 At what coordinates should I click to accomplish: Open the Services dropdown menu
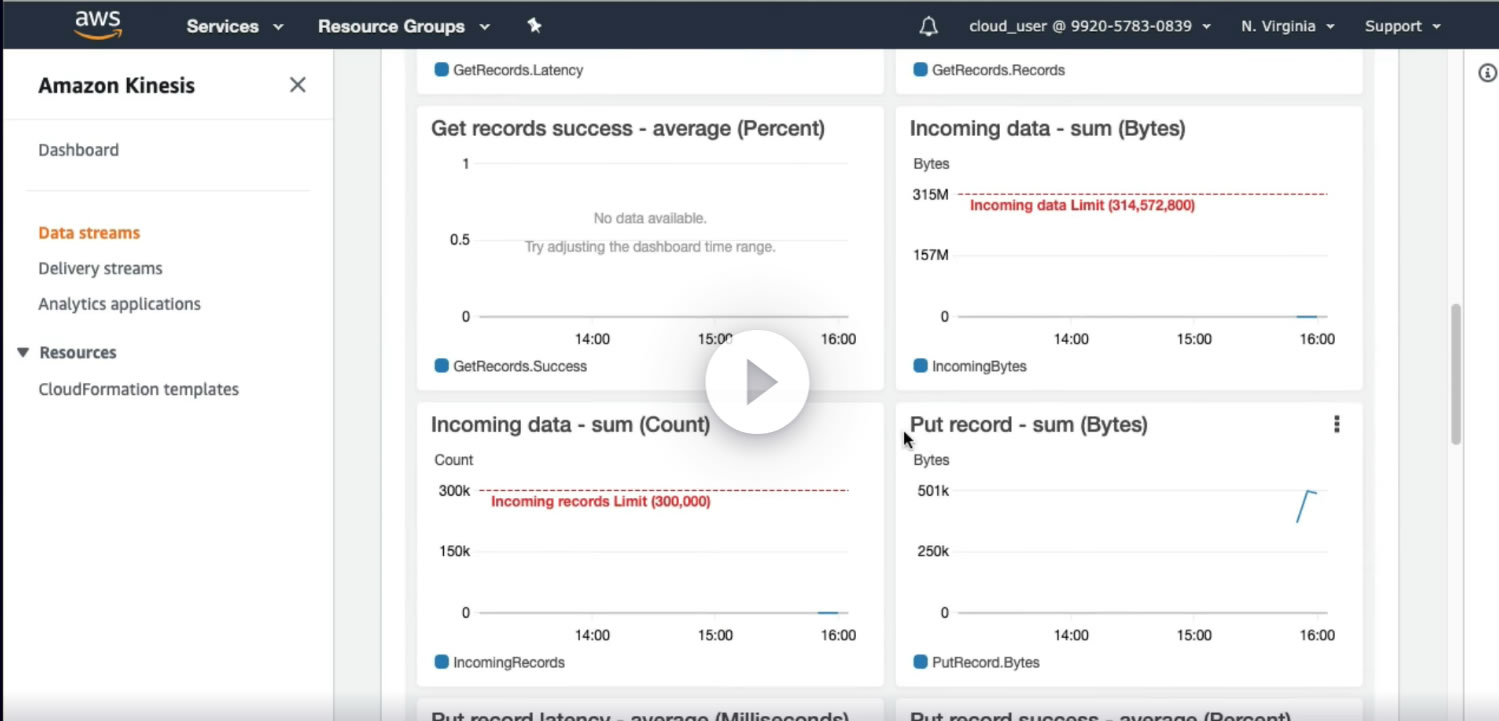click(x=235, y=26)
